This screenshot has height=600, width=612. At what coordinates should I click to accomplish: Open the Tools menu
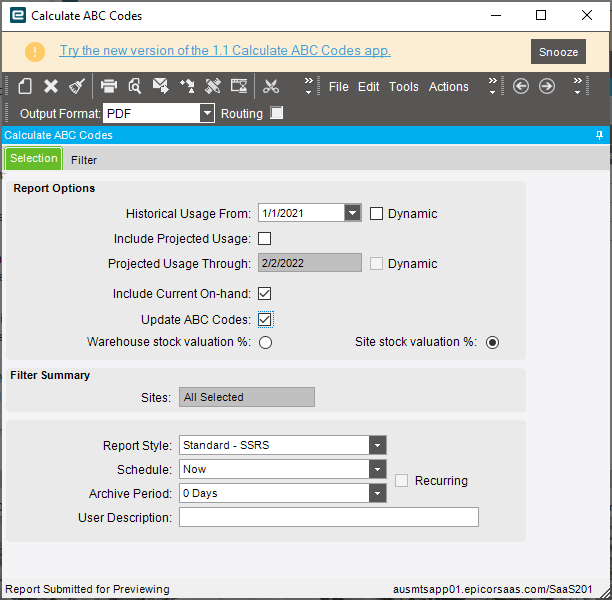404,87
